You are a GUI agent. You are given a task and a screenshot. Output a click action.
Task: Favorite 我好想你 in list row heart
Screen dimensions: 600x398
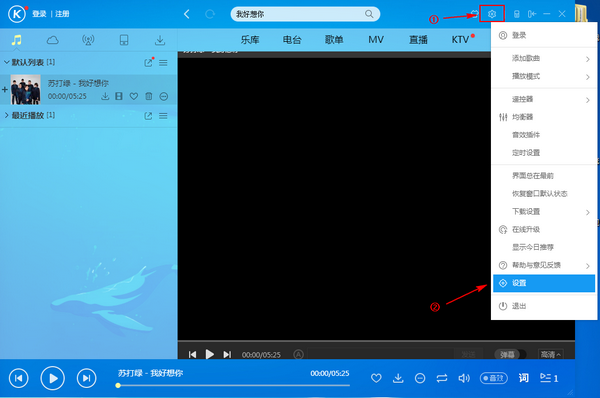pyautogui.click(x=134, y=96)
